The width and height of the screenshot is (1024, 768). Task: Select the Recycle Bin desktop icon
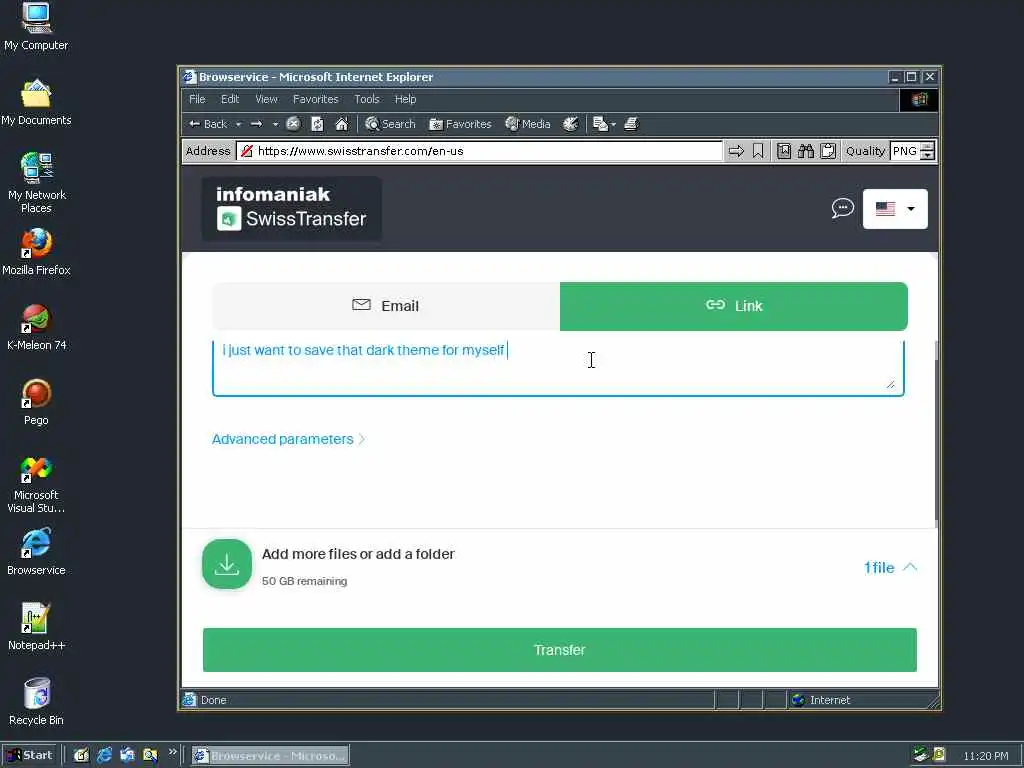(x=36, y=702)
